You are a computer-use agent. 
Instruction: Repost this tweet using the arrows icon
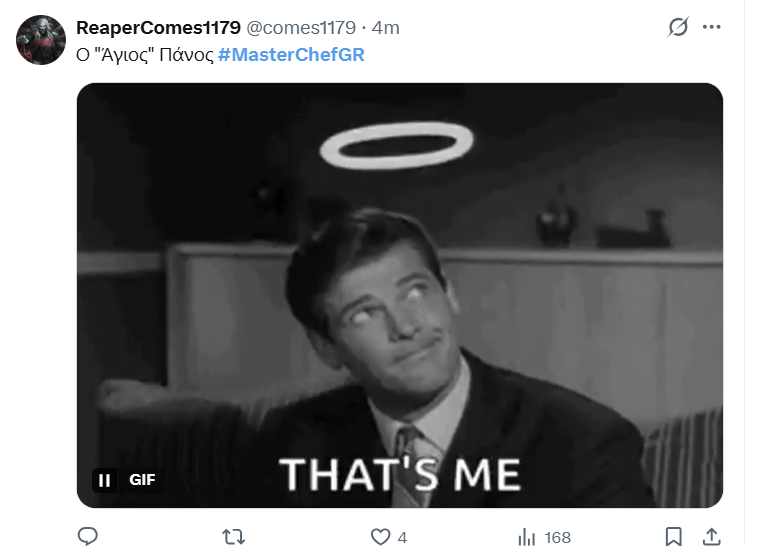[x=234, y=537]
